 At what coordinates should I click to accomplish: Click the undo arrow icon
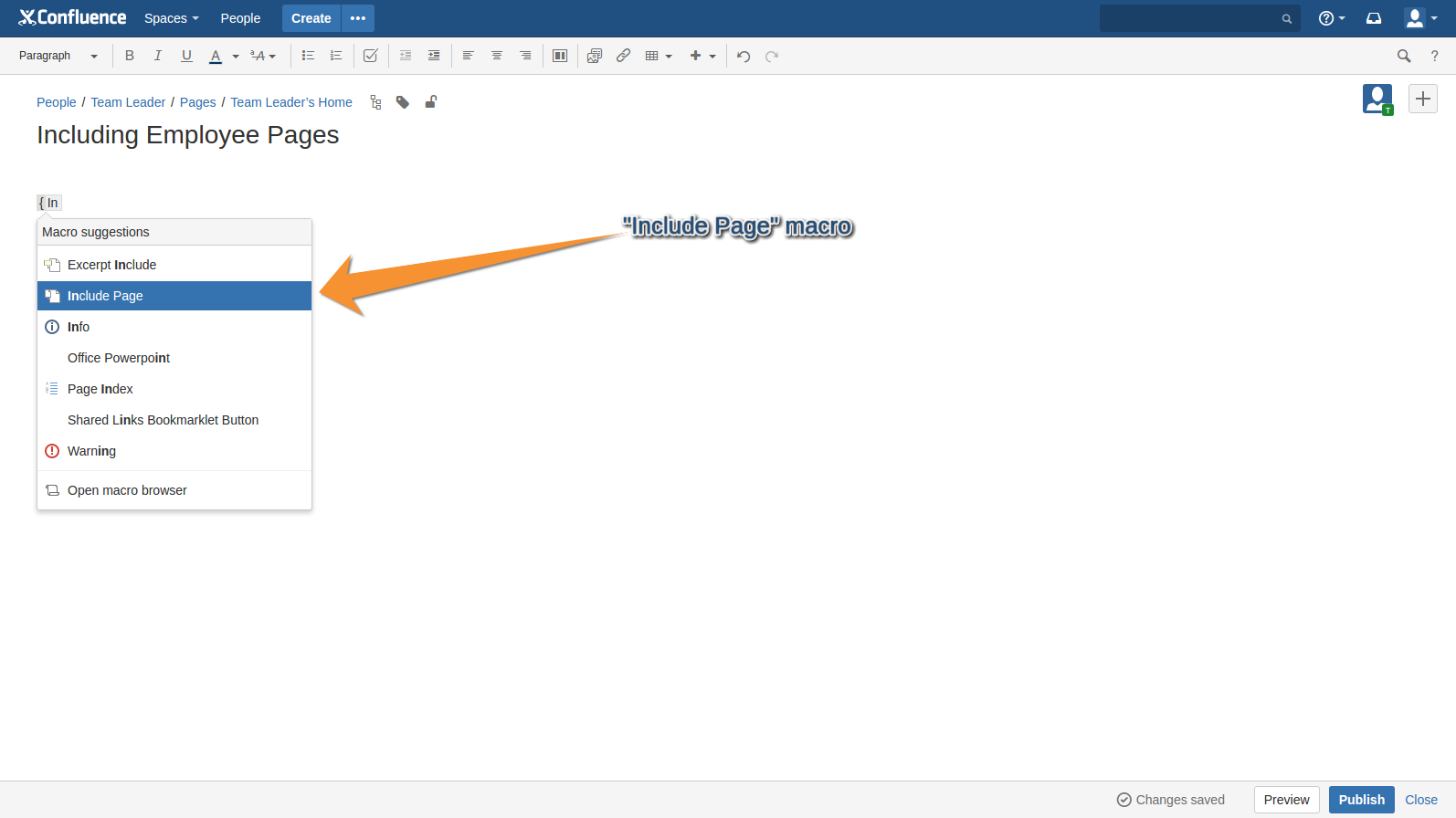tap(744, 57)
